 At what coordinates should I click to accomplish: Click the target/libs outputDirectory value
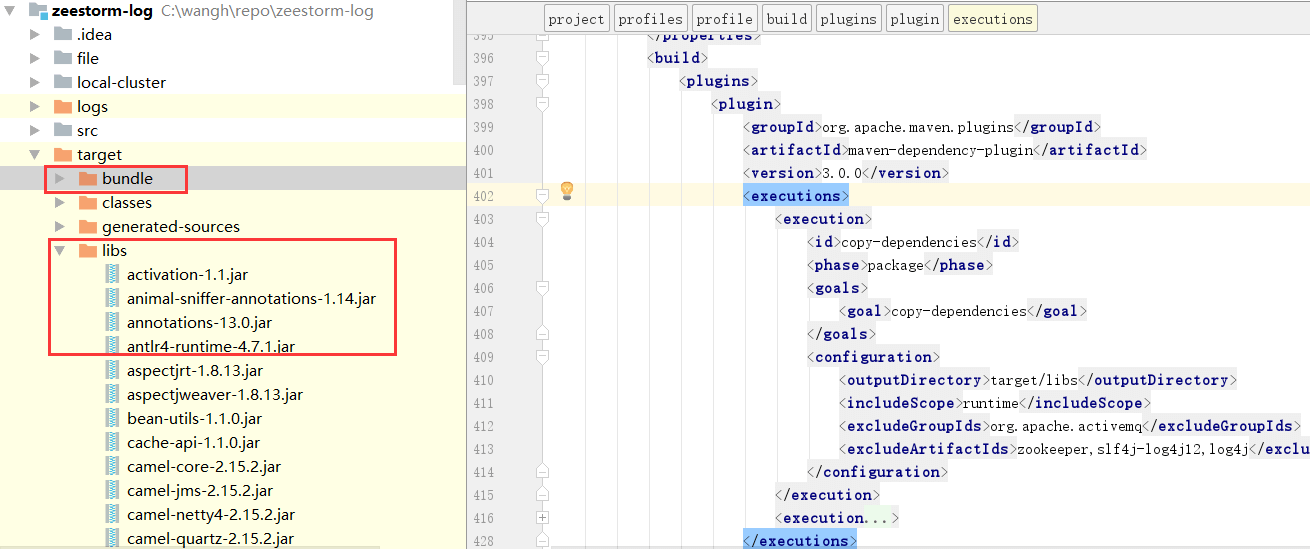tap(1035, 380)
